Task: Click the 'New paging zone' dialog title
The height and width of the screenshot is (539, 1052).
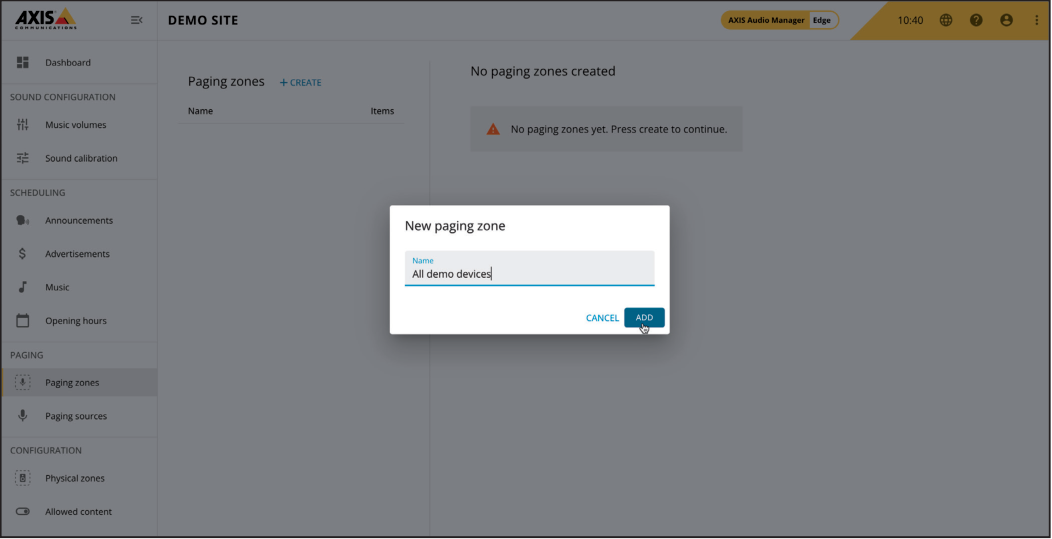Action: click(x=455, y=226)
